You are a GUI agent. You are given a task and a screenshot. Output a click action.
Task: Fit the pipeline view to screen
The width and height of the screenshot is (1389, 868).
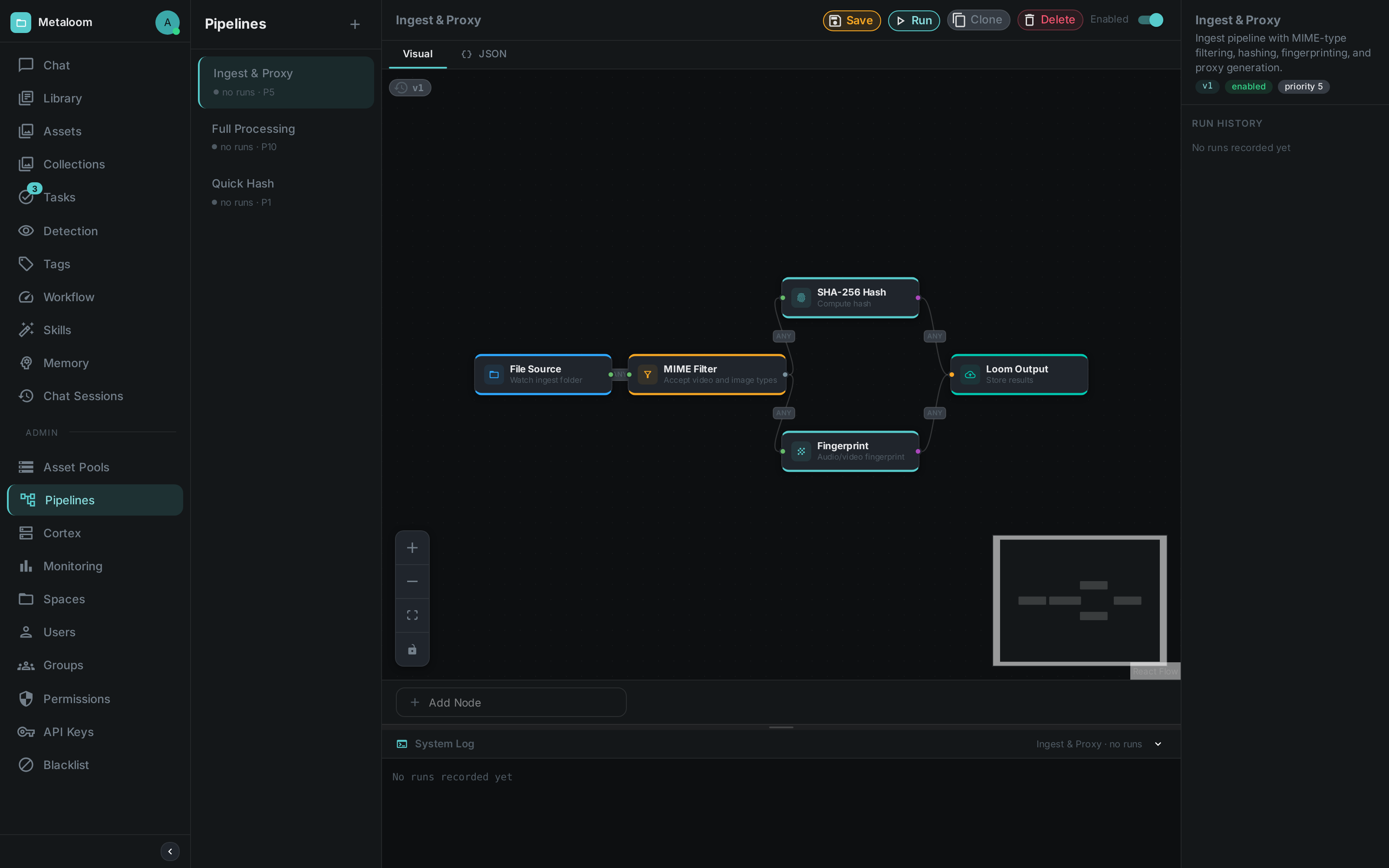(412, 615)
